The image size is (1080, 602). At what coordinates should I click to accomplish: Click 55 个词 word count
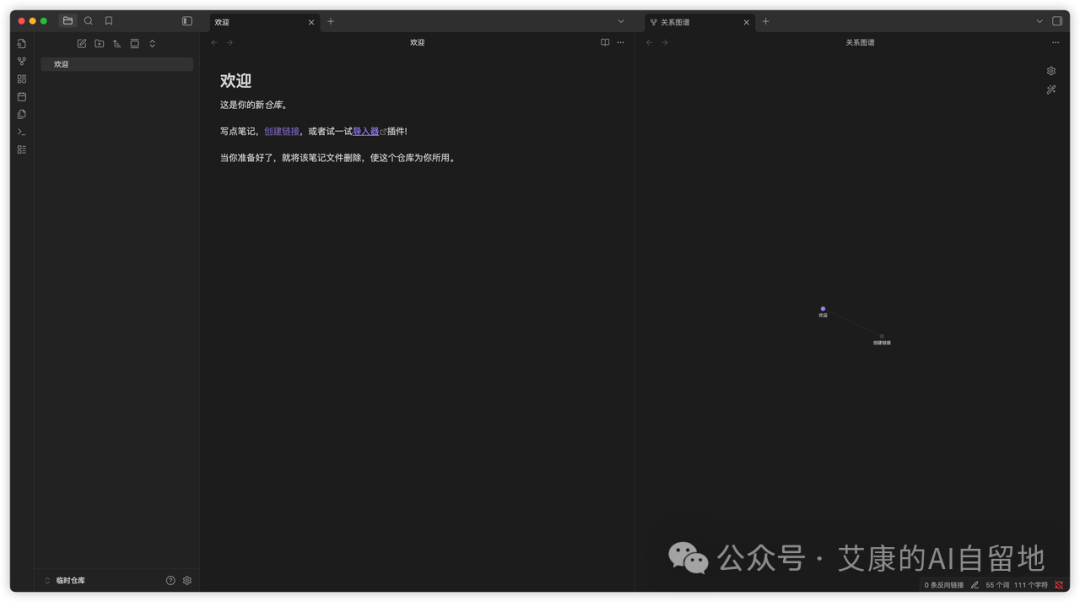[x=997, y=585]
